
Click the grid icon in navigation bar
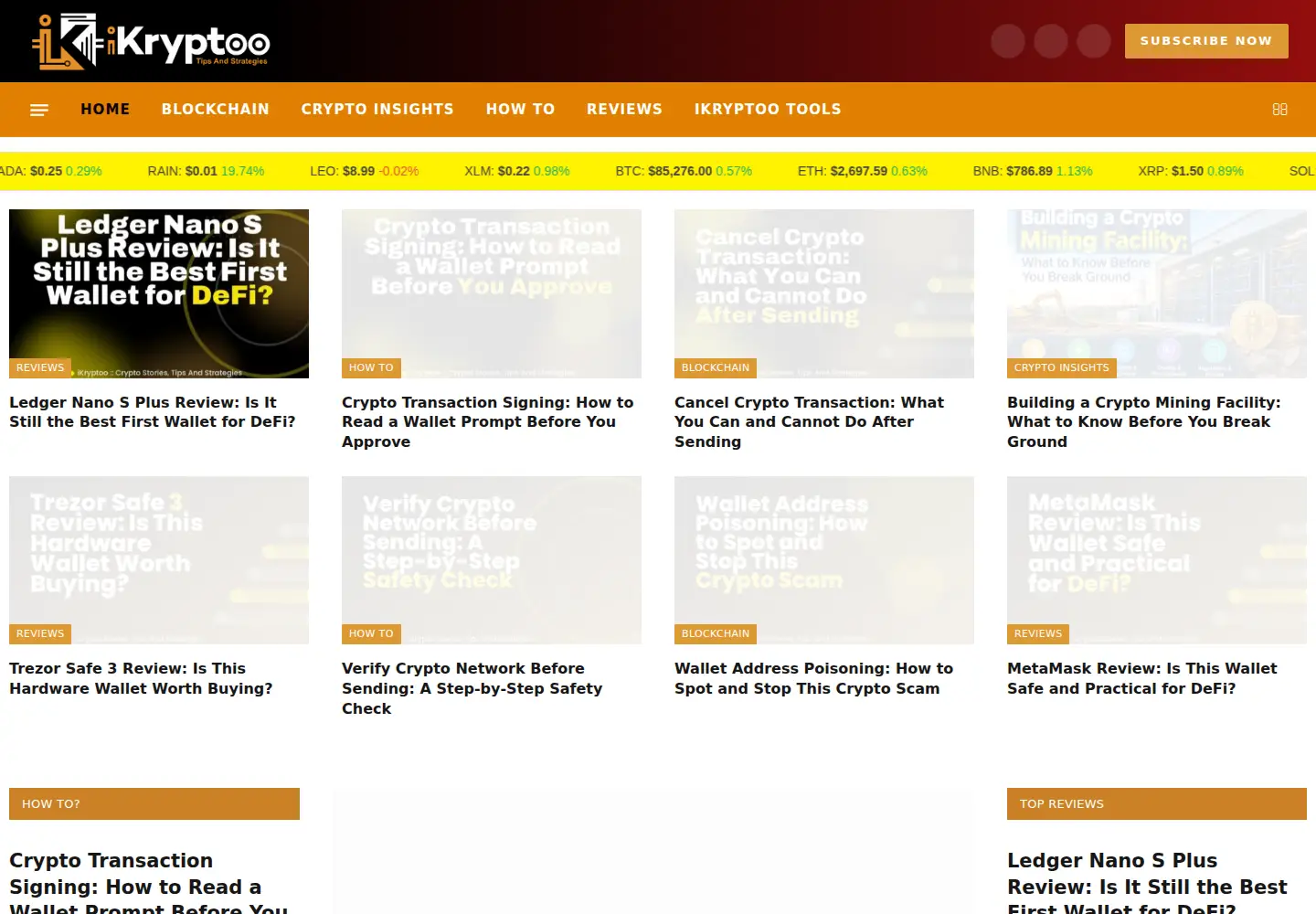point(1279,110)
